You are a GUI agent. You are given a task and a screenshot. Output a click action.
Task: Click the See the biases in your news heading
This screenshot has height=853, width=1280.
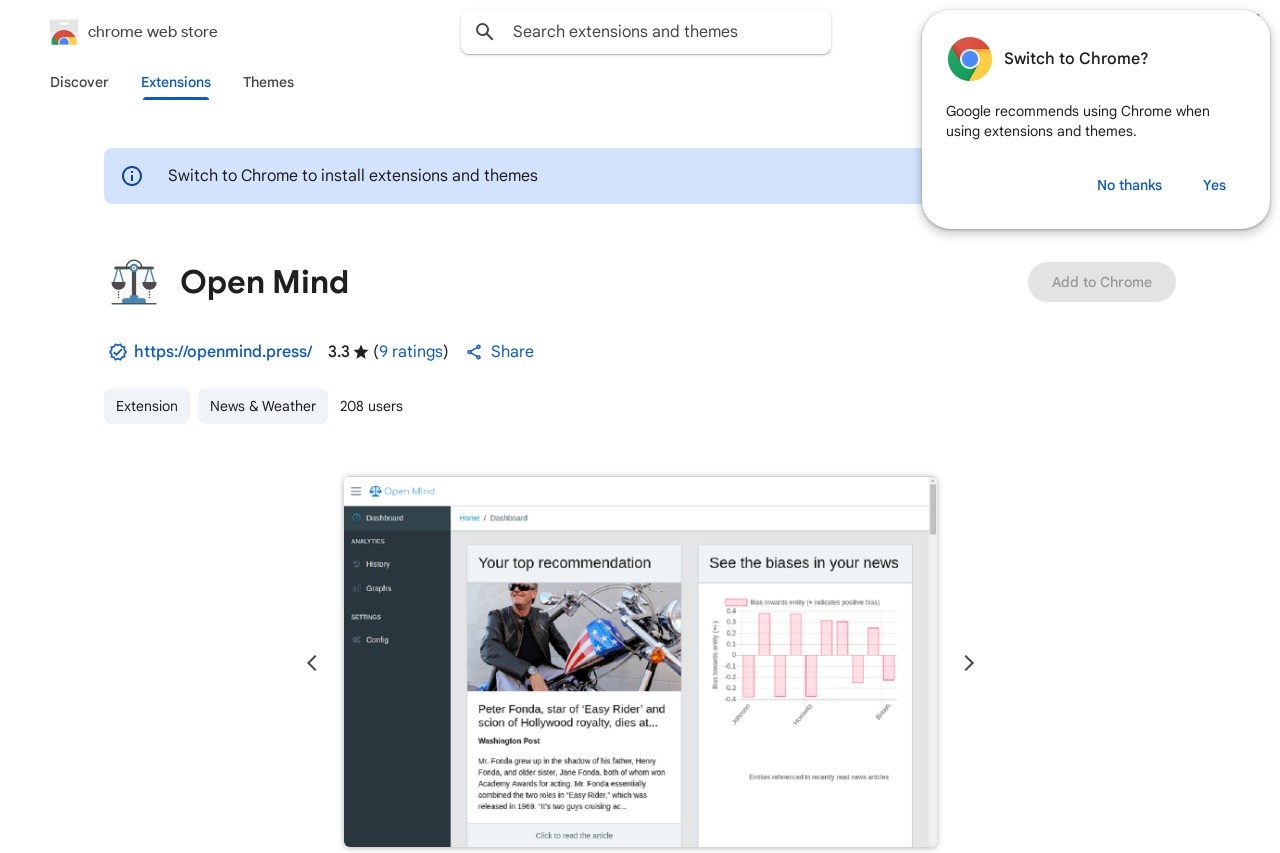pos(804,563)
